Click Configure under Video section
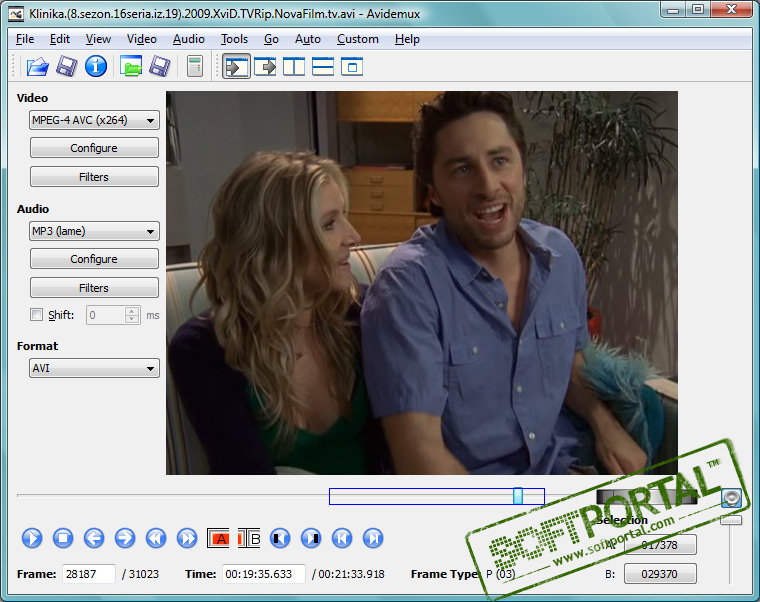Screen dimensions: 760x602 (94, 148)
